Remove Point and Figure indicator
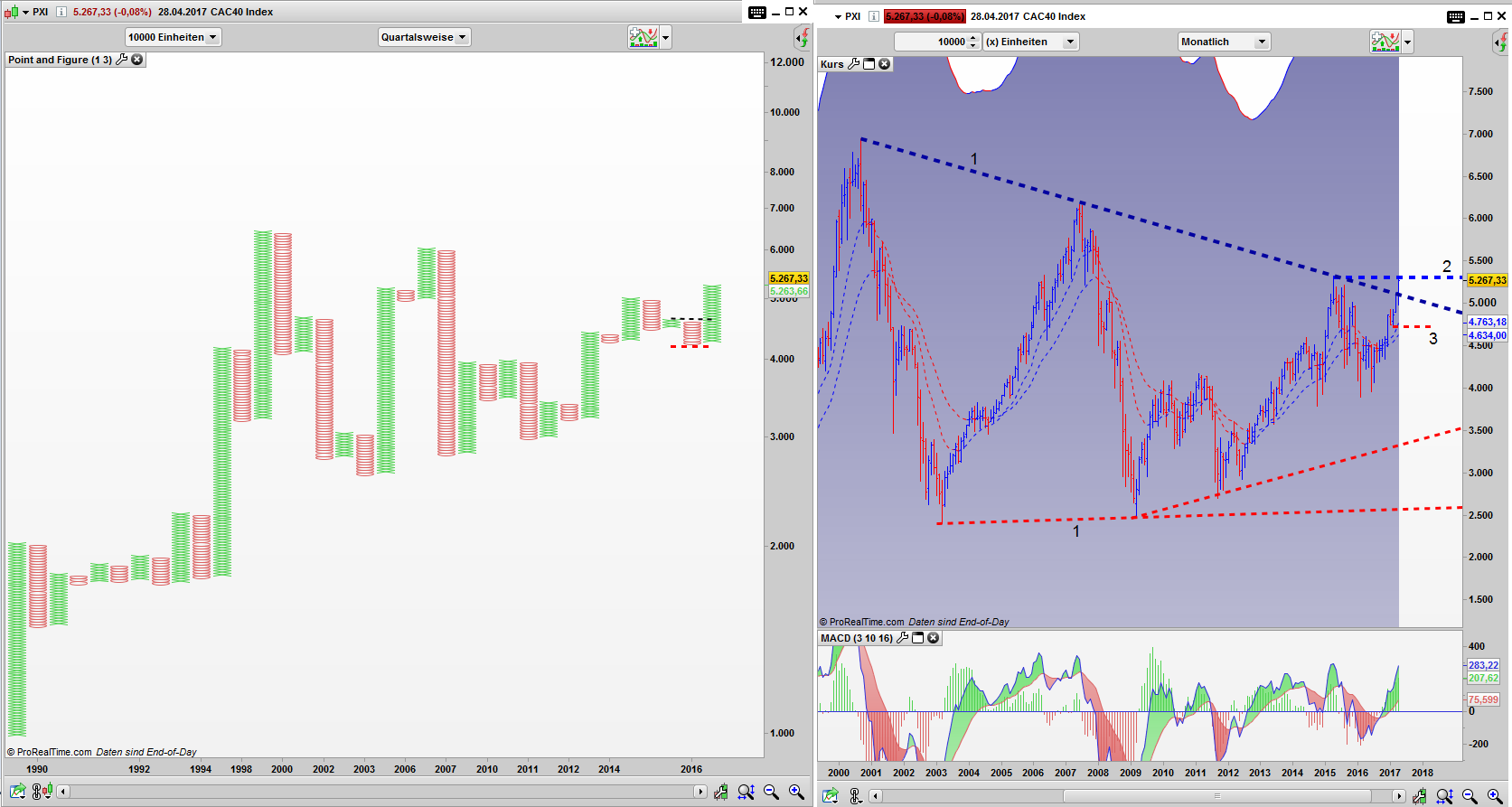This screenshot has width=1512, height=807. click(x=137, y=60)
